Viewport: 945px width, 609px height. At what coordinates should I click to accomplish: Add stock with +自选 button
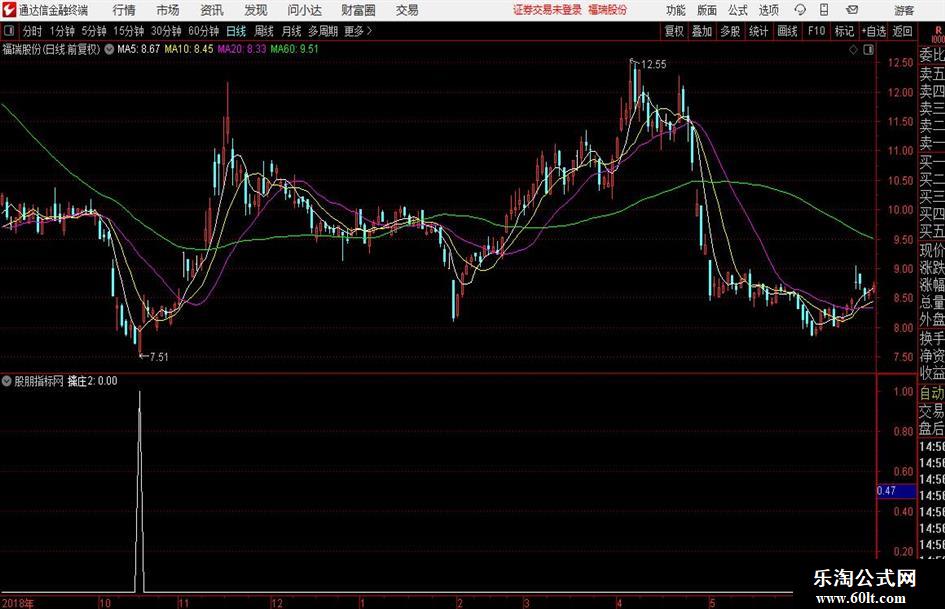(874, 31)
